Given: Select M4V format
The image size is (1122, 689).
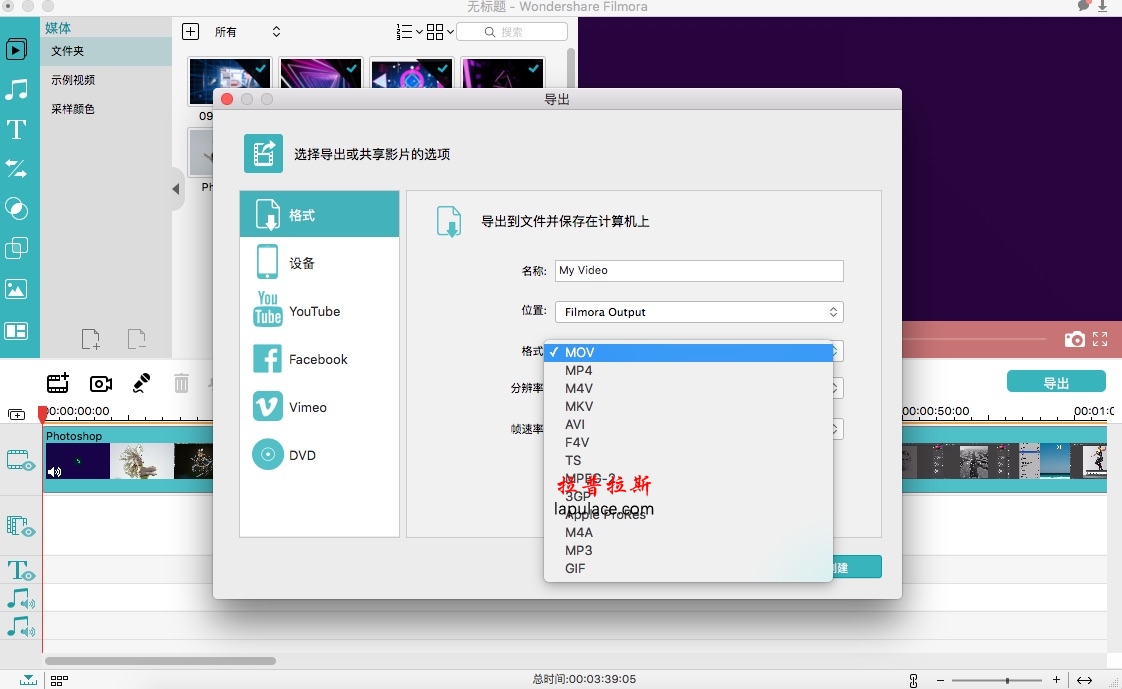Looking at the screenshot, I should tap(688, 389).
